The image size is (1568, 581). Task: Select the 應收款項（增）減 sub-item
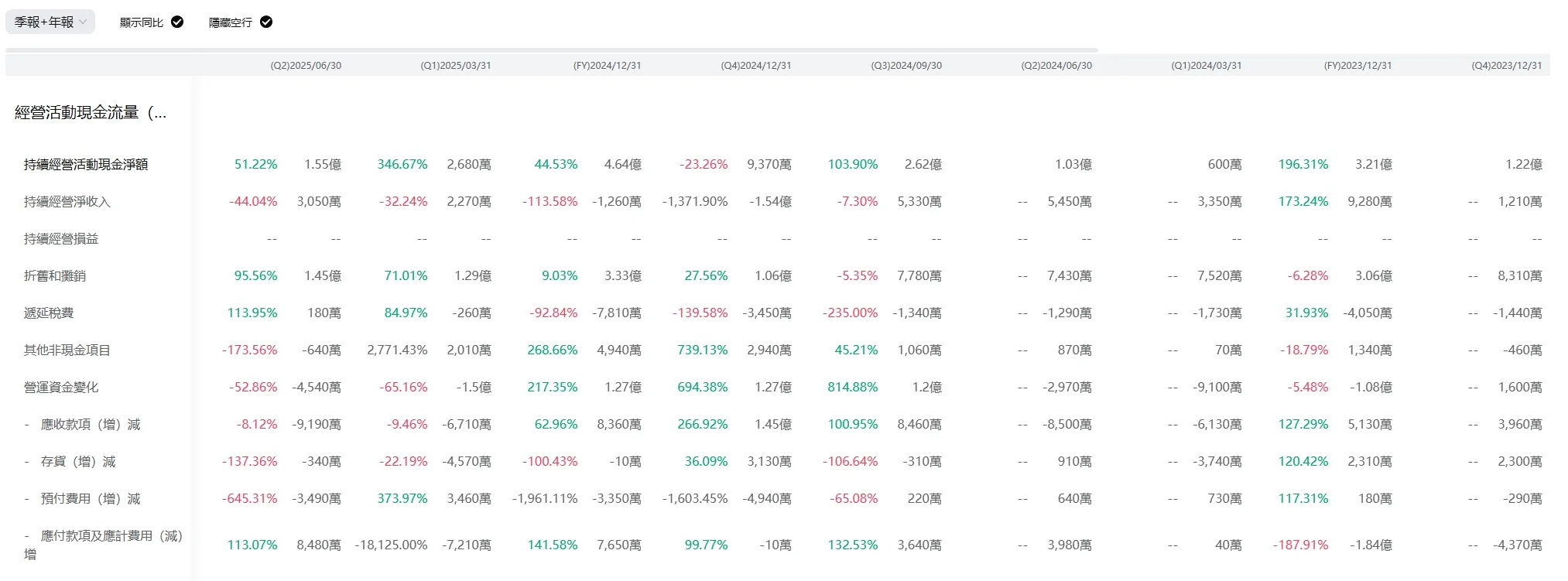[90, 425]
